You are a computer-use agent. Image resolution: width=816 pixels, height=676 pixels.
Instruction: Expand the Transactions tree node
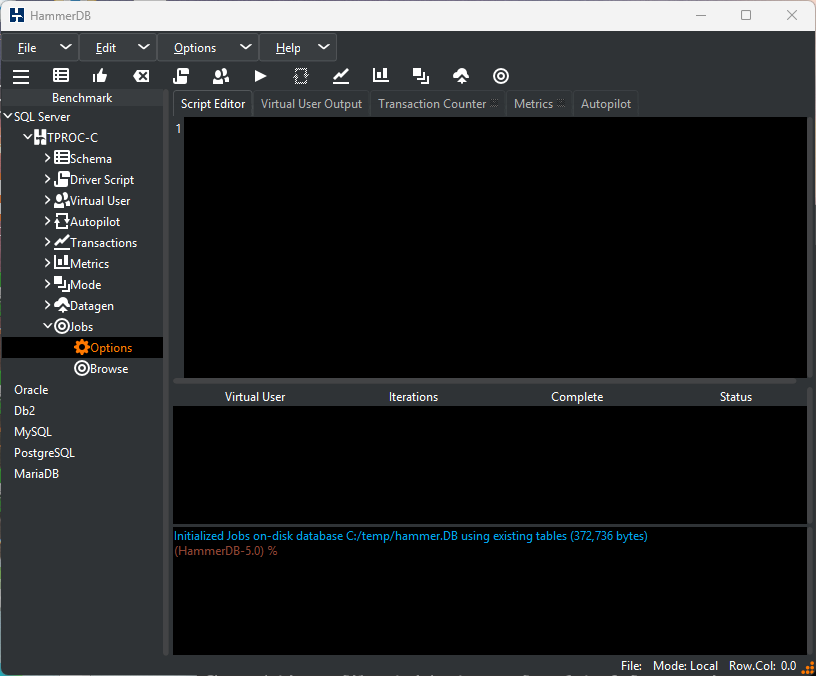click(47, 241)
